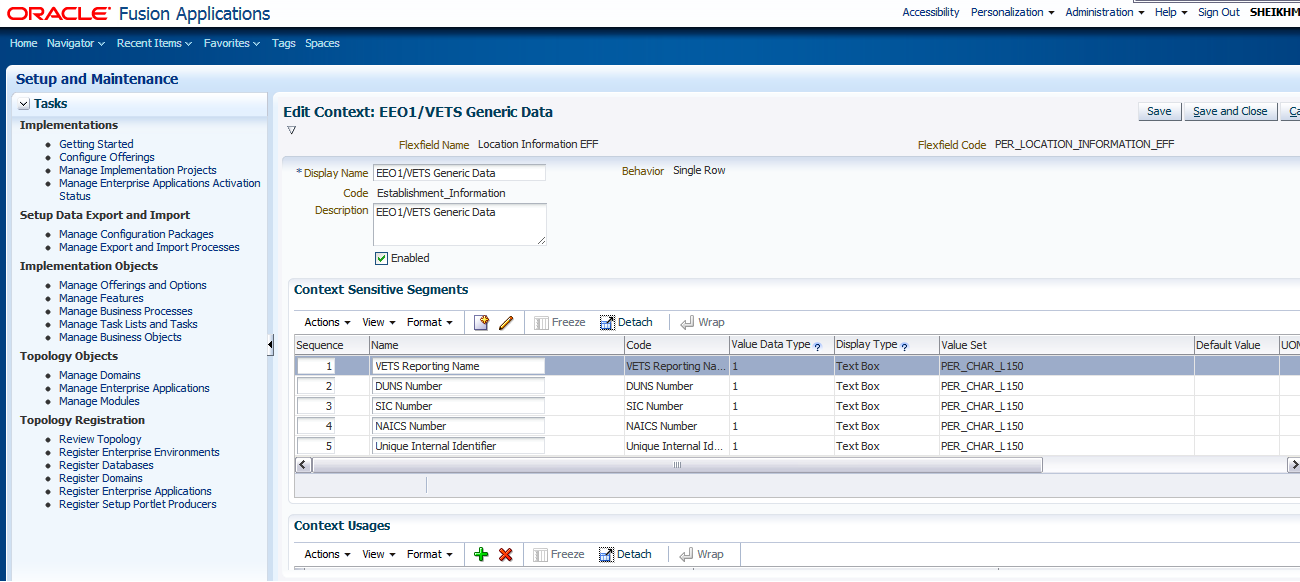Click the Sign Out link

(x=1219, y=12)
